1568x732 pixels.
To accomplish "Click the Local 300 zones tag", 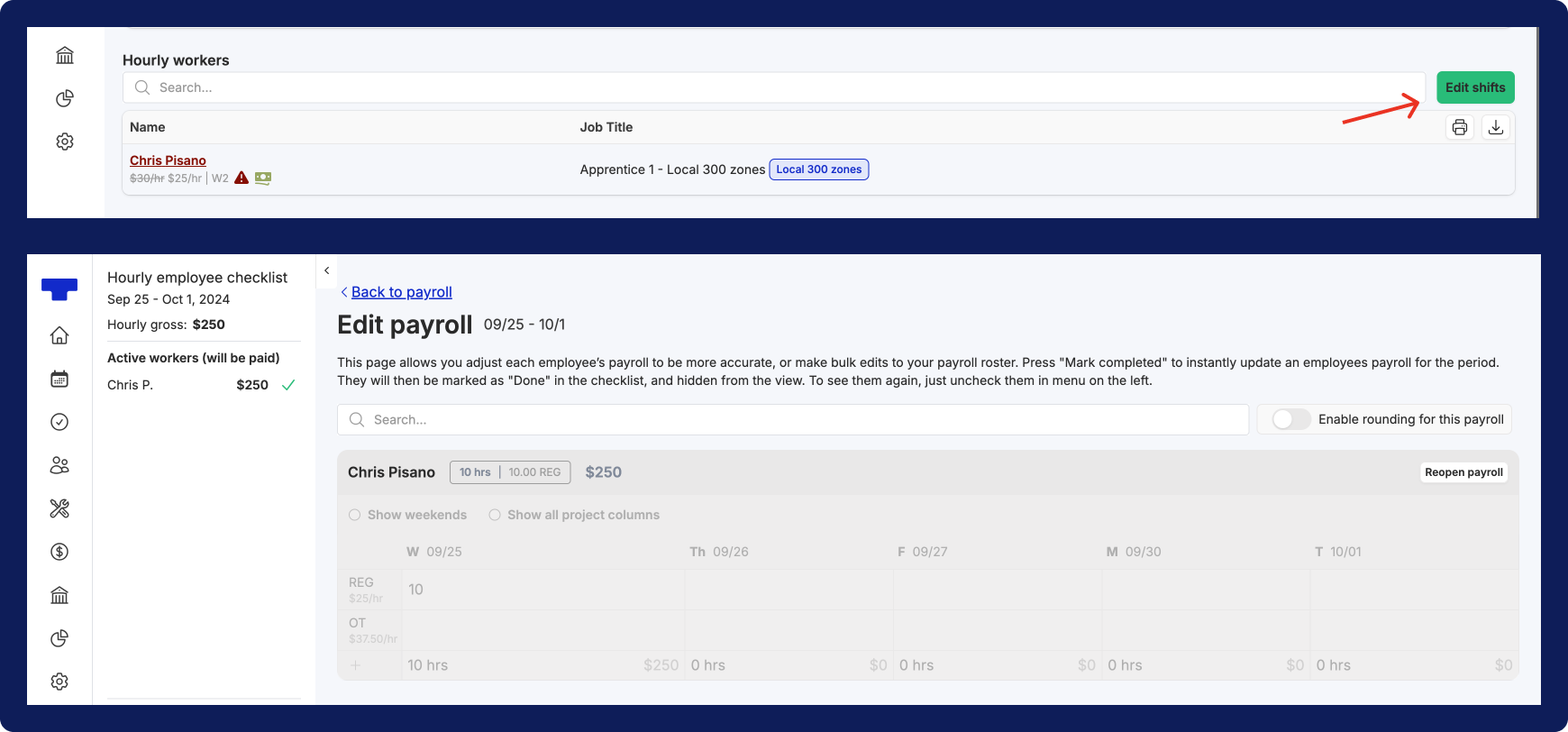I will [x=819, y=169].
